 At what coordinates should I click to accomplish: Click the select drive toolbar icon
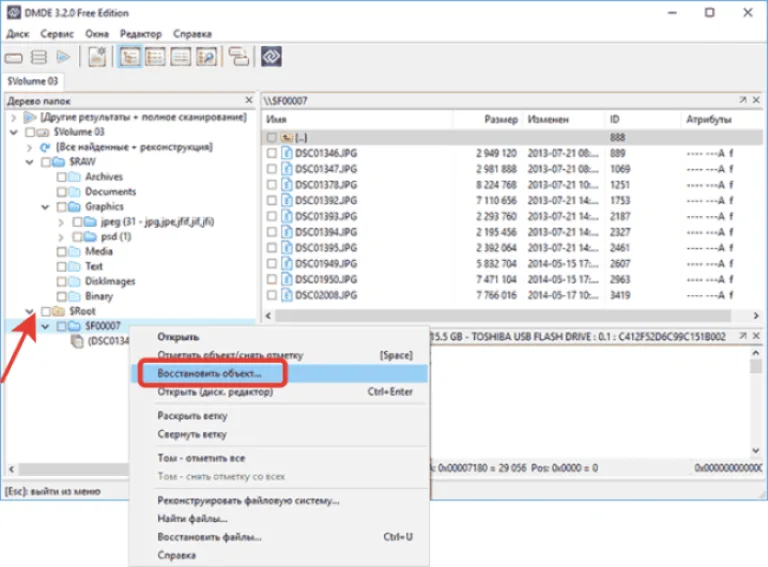14,58
